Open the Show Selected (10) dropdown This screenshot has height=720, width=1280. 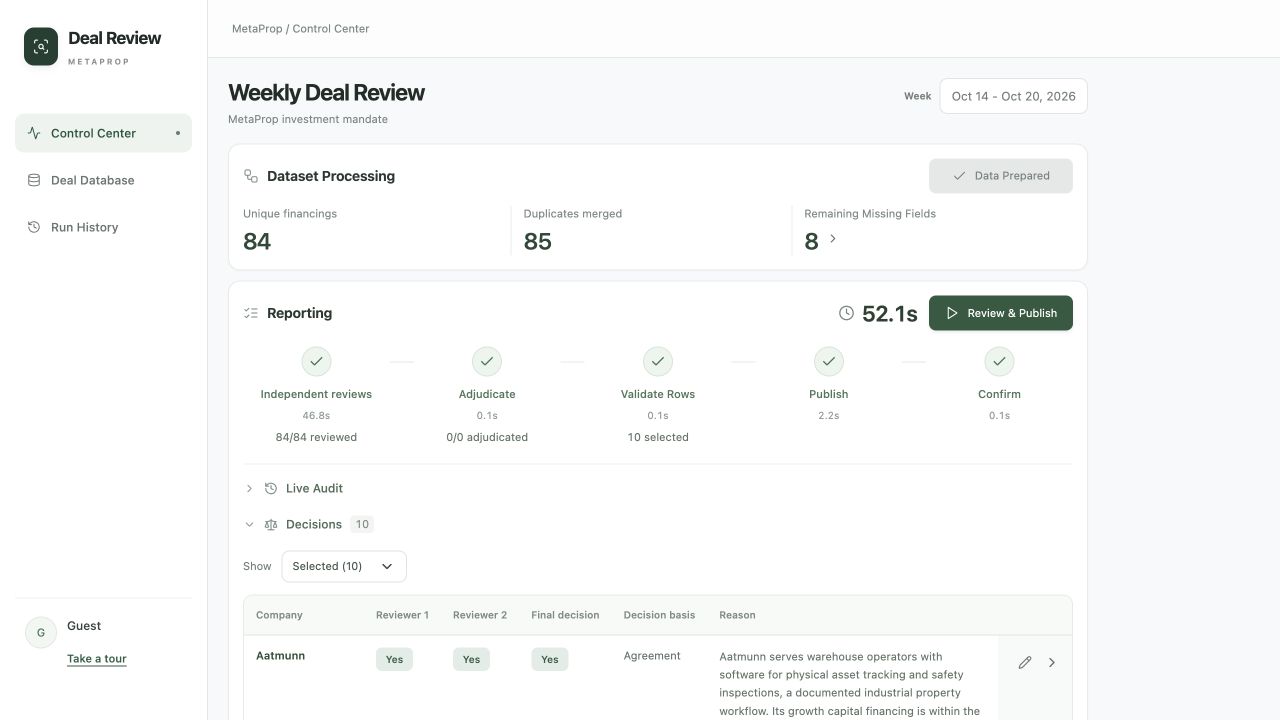point(344,566)
